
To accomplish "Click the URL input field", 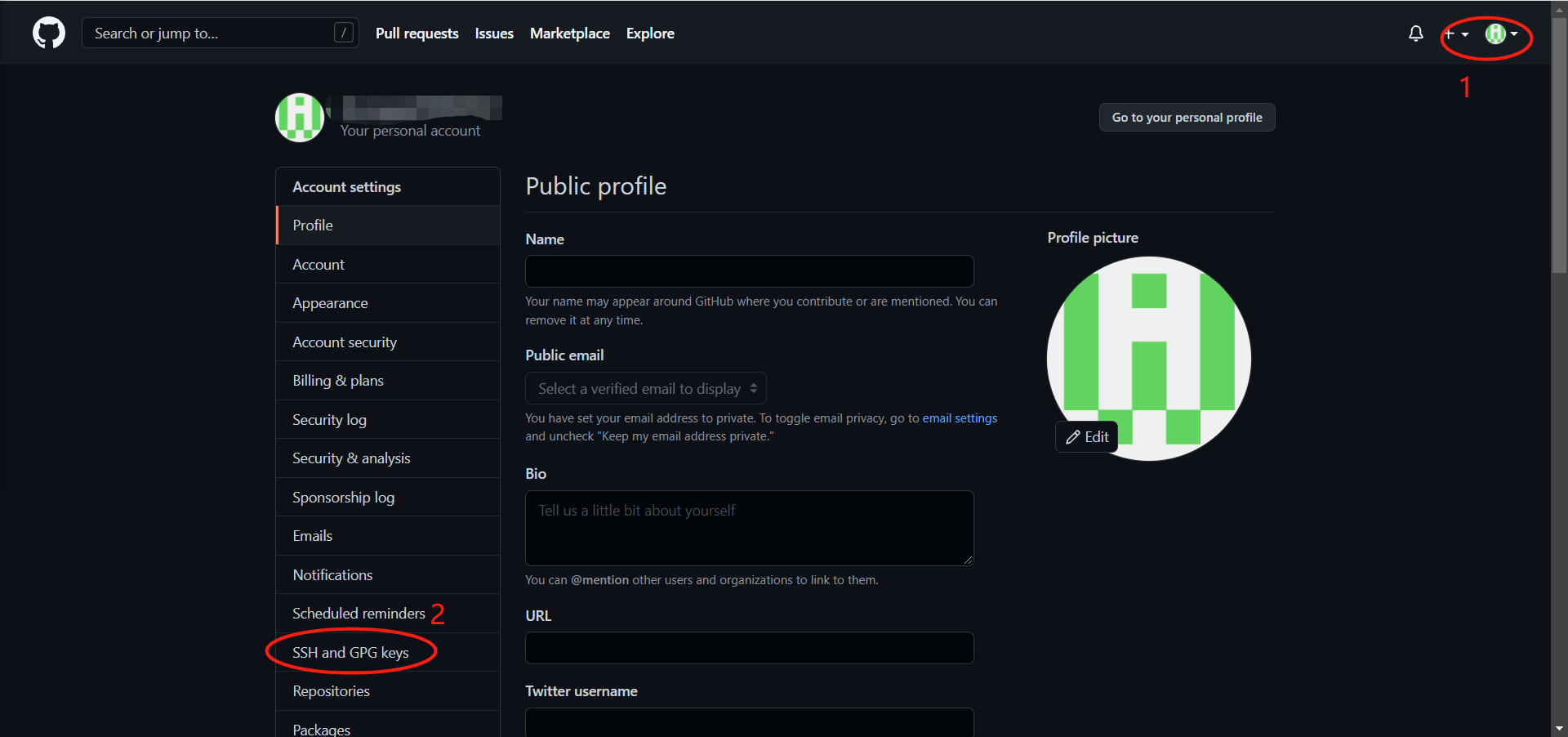I will (x=749, y=648).
